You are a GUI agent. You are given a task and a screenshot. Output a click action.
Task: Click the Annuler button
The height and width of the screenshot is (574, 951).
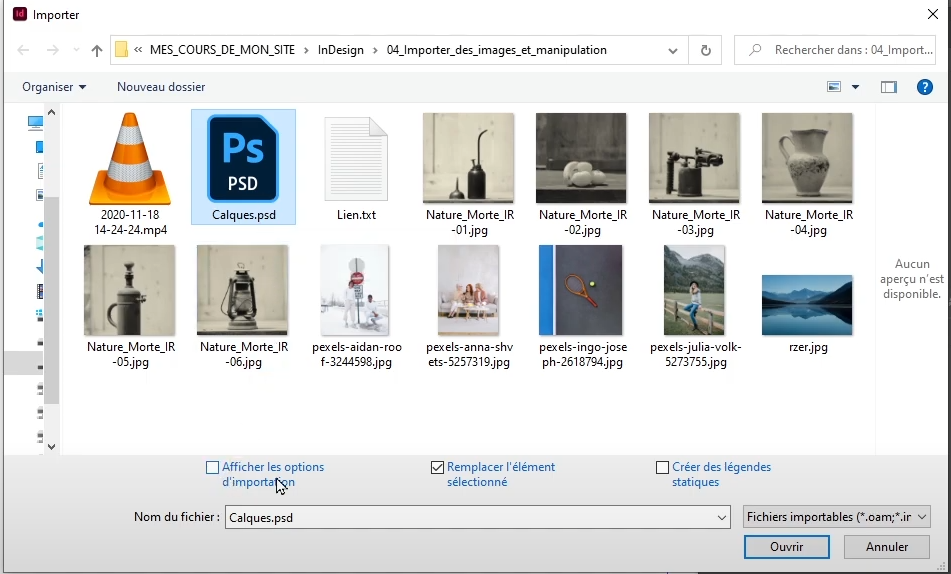tap(886, 547)
